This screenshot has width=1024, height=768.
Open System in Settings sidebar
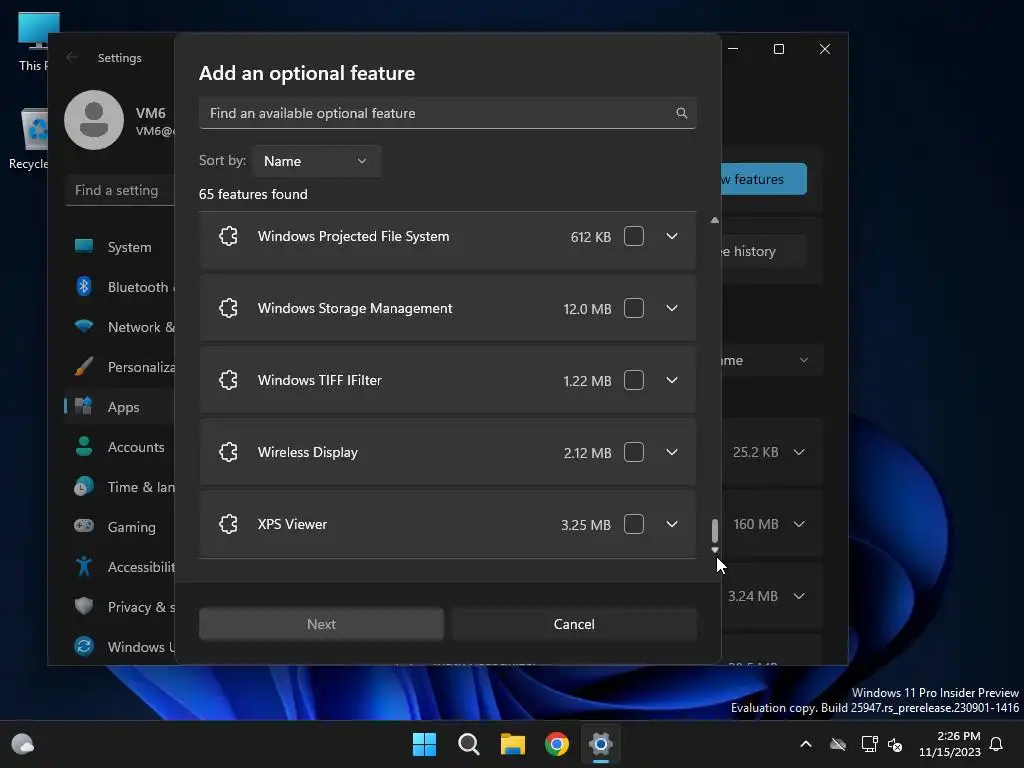point(119,247)
